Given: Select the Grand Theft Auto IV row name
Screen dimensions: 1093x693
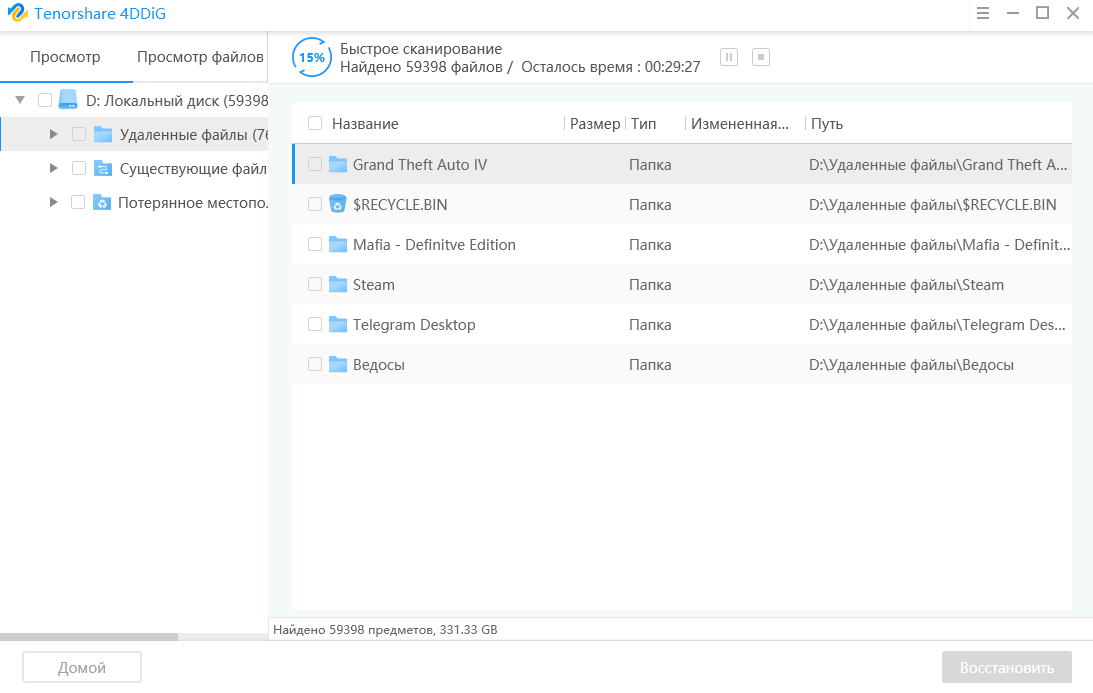Looking at the screenshot, I should click(x=420, y=165).
